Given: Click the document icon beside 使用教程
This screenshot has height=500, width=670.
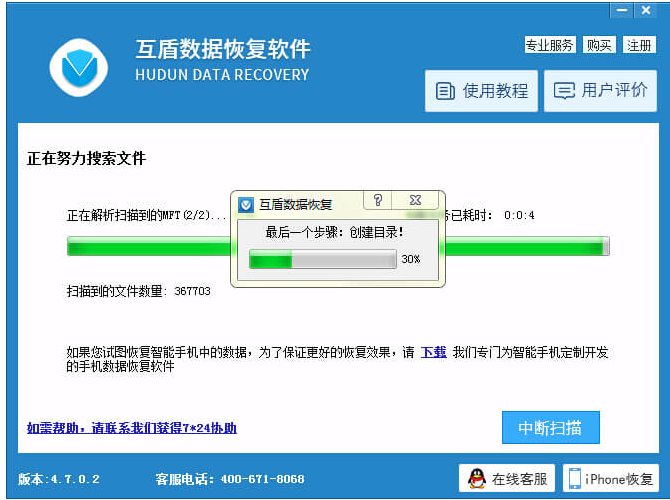Looking at the screenshot, I should 445,92.
